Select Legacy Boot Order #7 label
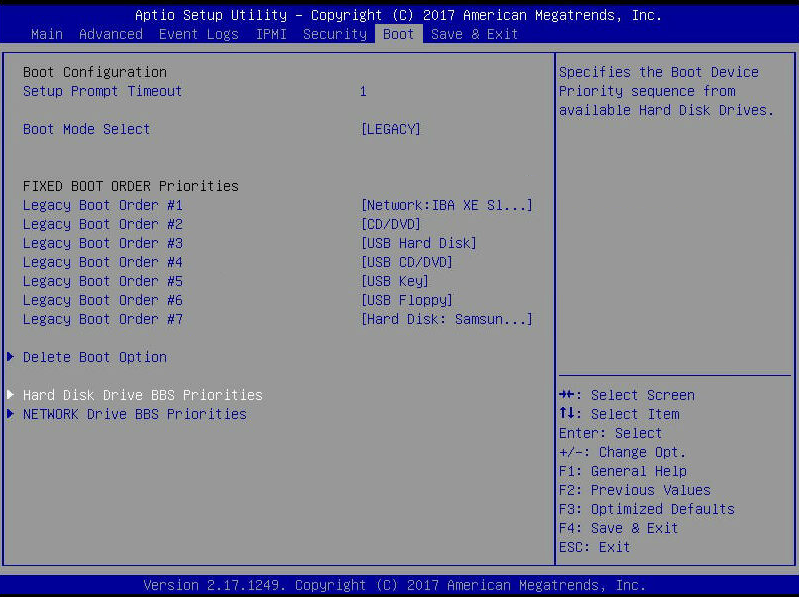Image resolution: width=799 pixels, height=597 pixels. click(x=103, y=319)
